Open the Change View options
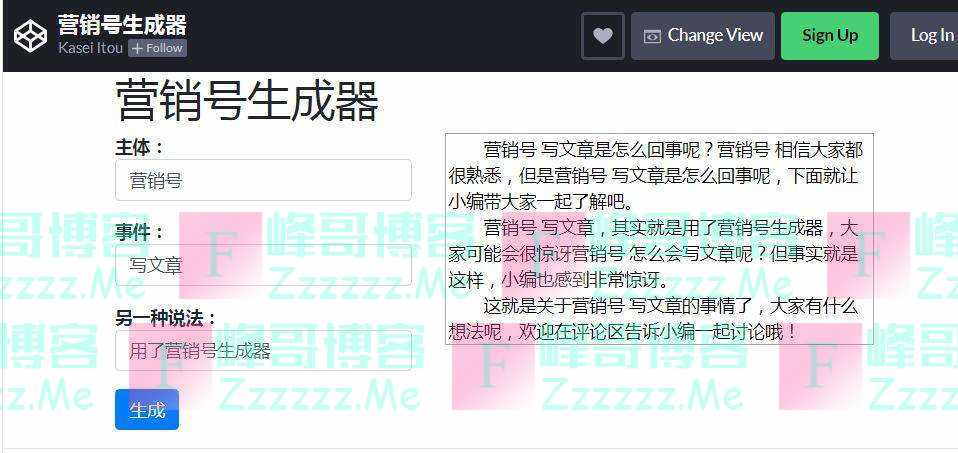 tap(703, 36)
